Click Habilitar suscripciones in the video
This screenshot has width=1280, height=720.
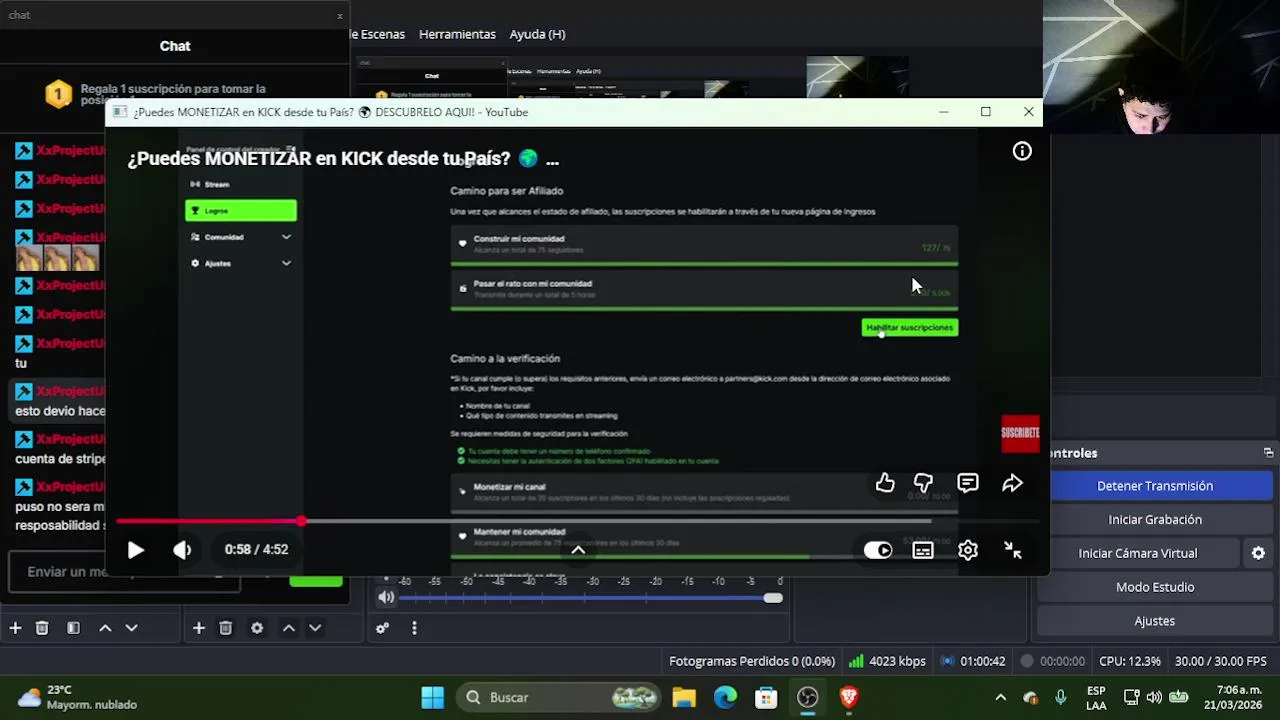pos(910,328)
